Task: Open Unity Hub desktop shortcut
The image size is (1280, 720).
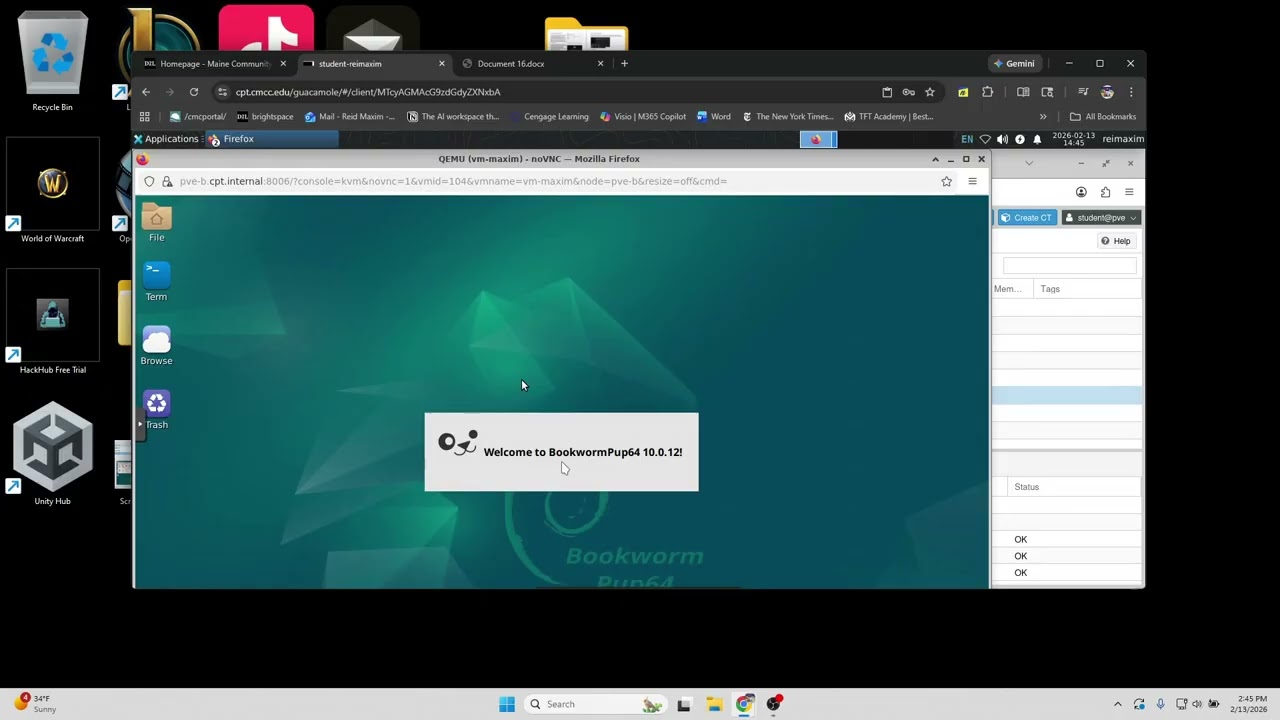Action: 52,454
